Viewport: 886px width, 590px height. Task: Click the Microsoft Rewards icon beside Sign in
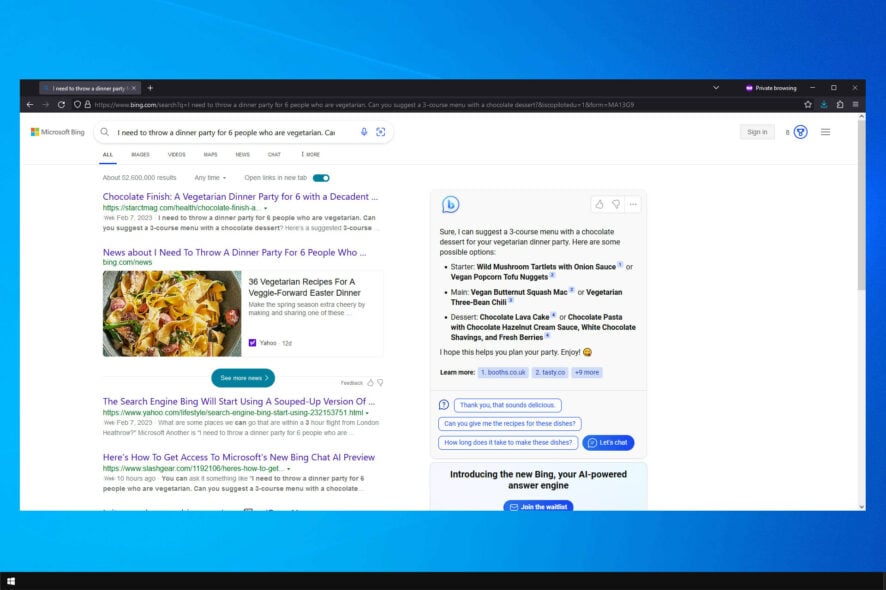(800, 132)
